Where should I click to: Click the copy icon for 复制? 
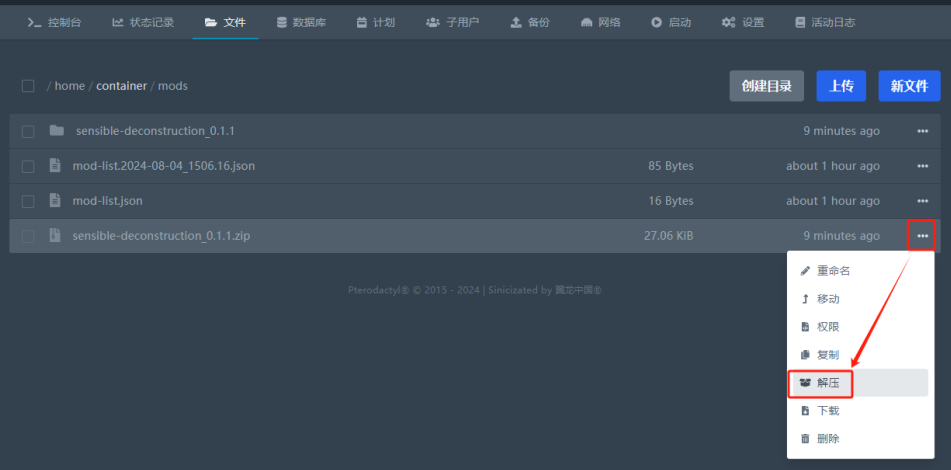[x=805, y=355]
